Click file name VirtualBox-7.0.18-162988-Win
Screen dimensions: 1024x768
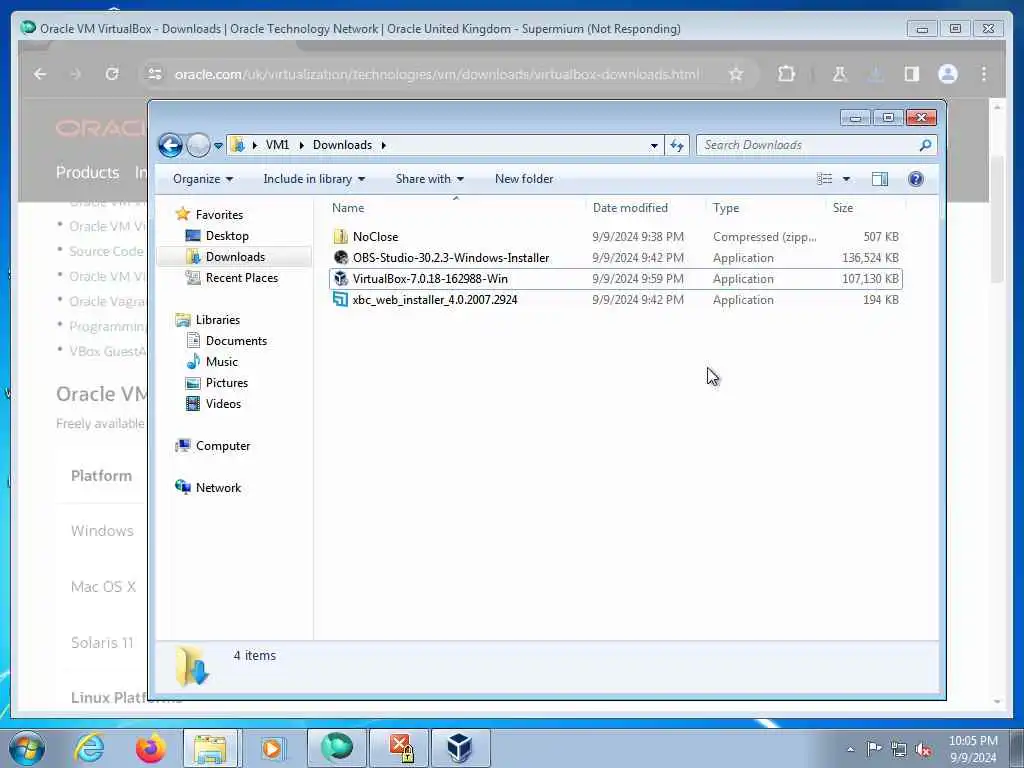tap(430, 279)
